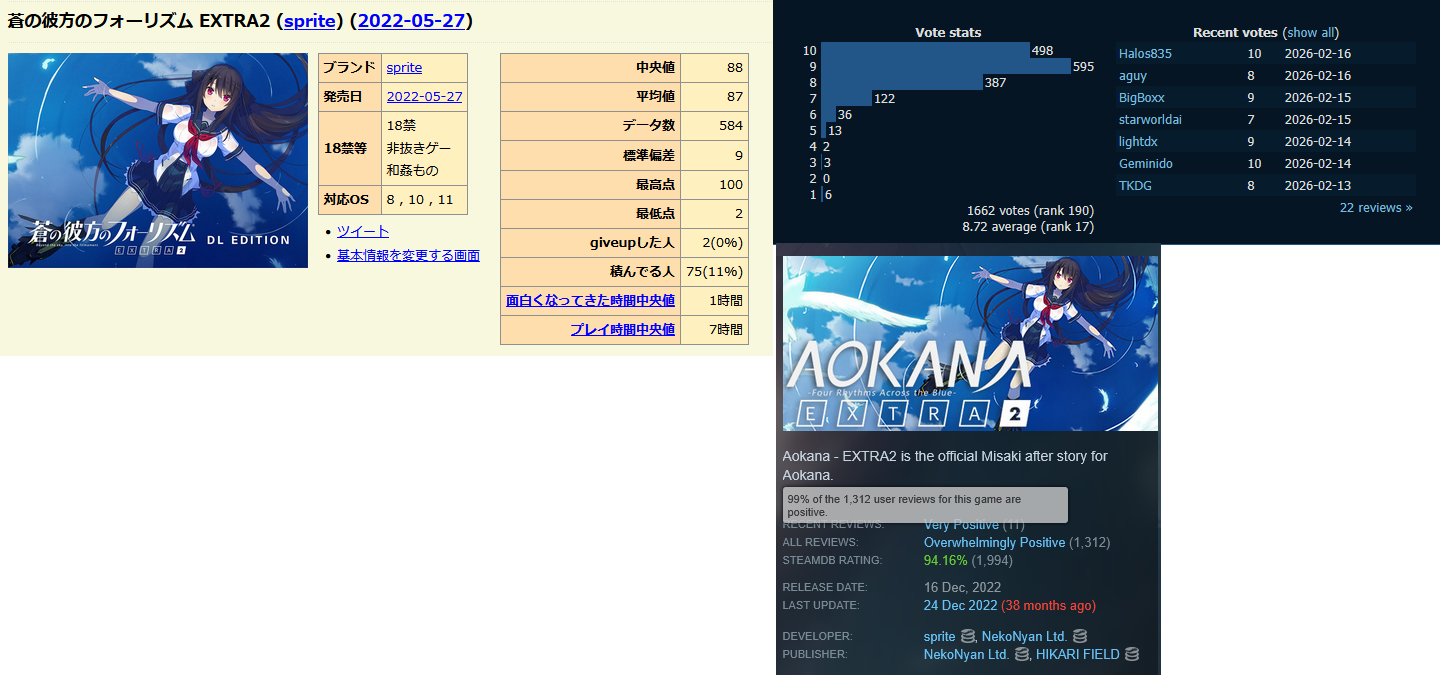Click 非抜きゲー text in 18禁等 row
This screenshot has width=1440, height=675.
pos(419,148)
